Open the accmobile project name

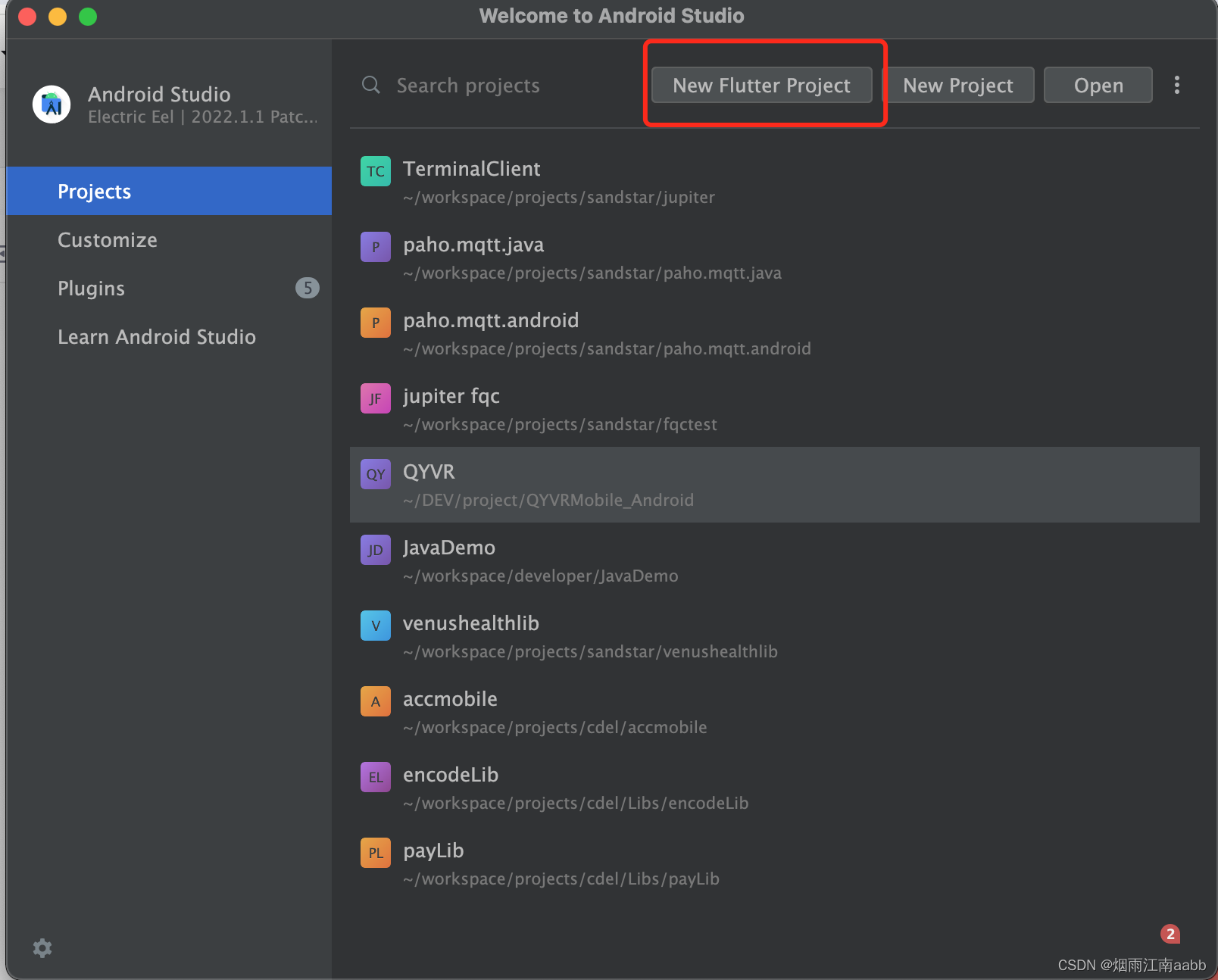[450, 699]
